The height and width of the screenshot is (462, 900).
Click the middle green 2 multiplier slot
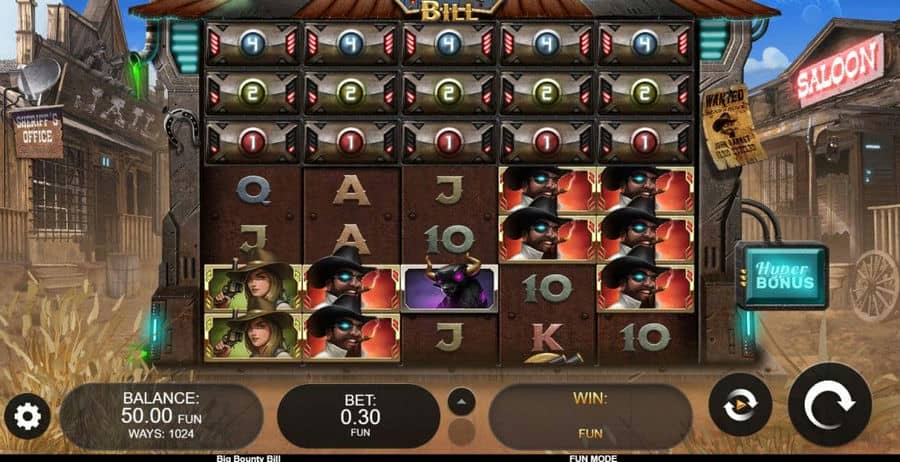(x=449, y=92)
